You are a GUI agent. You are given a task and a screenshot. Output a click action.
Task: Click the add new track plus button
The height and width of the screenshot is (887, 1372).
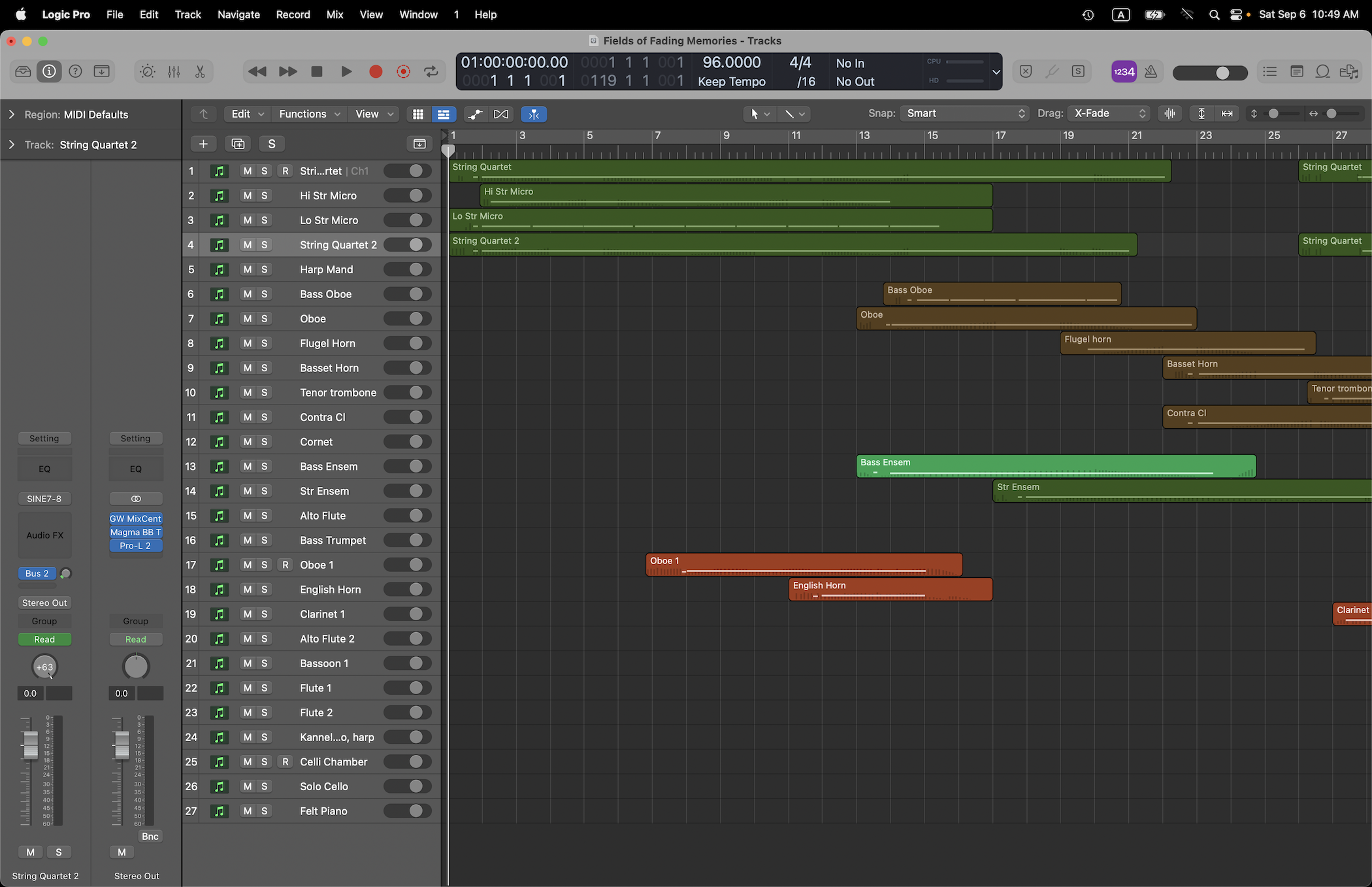[x=203, y=144]
